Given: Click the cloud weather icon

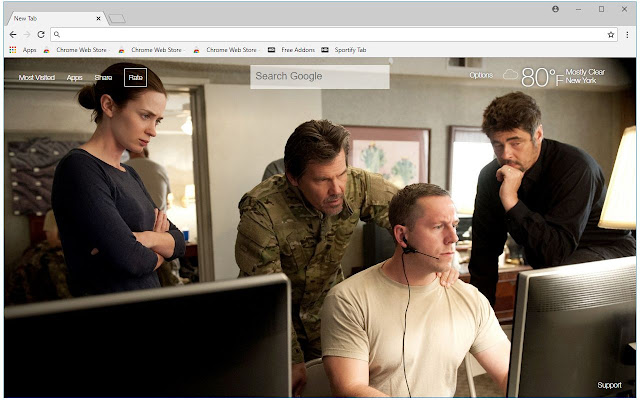Looking at the screenshot, I should pos(510,75).
